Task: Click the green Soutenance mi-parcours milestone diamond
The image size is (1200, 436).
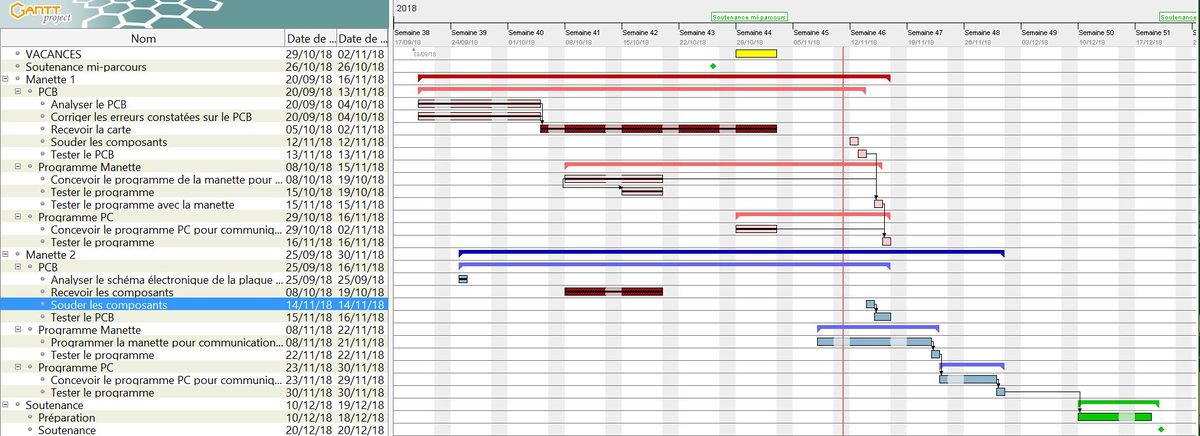Action: pos(713,66)
